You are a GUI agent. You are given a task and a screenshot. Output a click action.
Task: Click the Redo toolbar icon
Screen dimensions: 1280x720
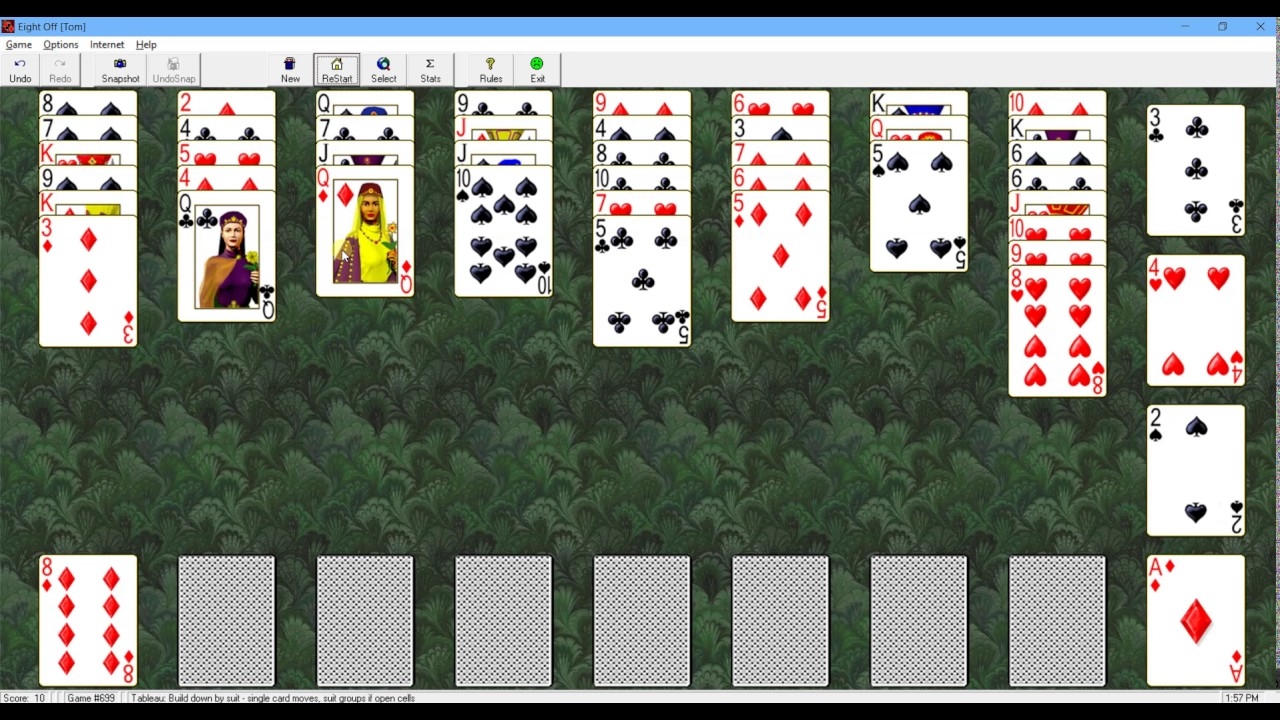coord(59,70)
